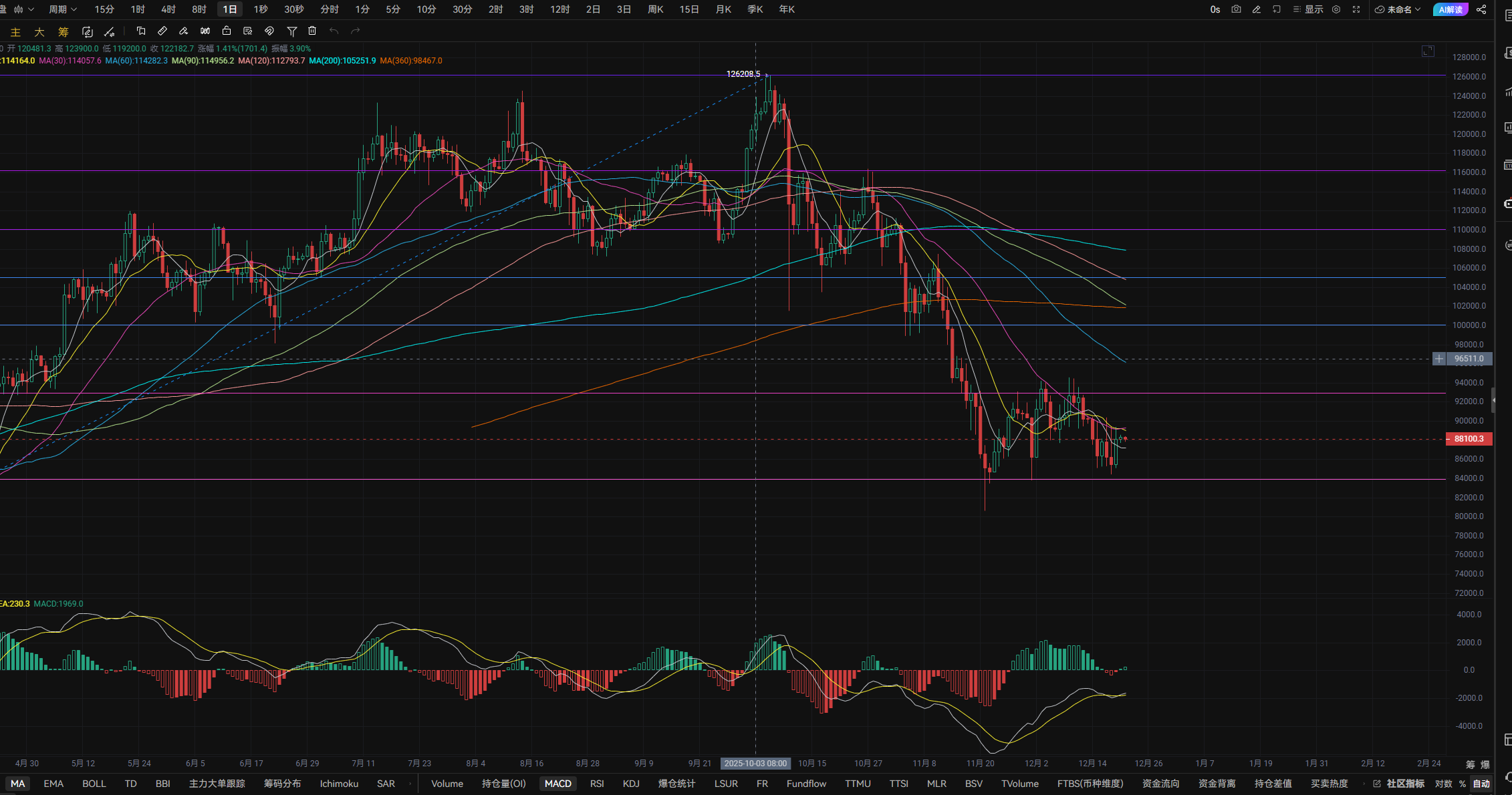
Task: Enter fullscreen mode with expand icon
Action: [1356, 9]
